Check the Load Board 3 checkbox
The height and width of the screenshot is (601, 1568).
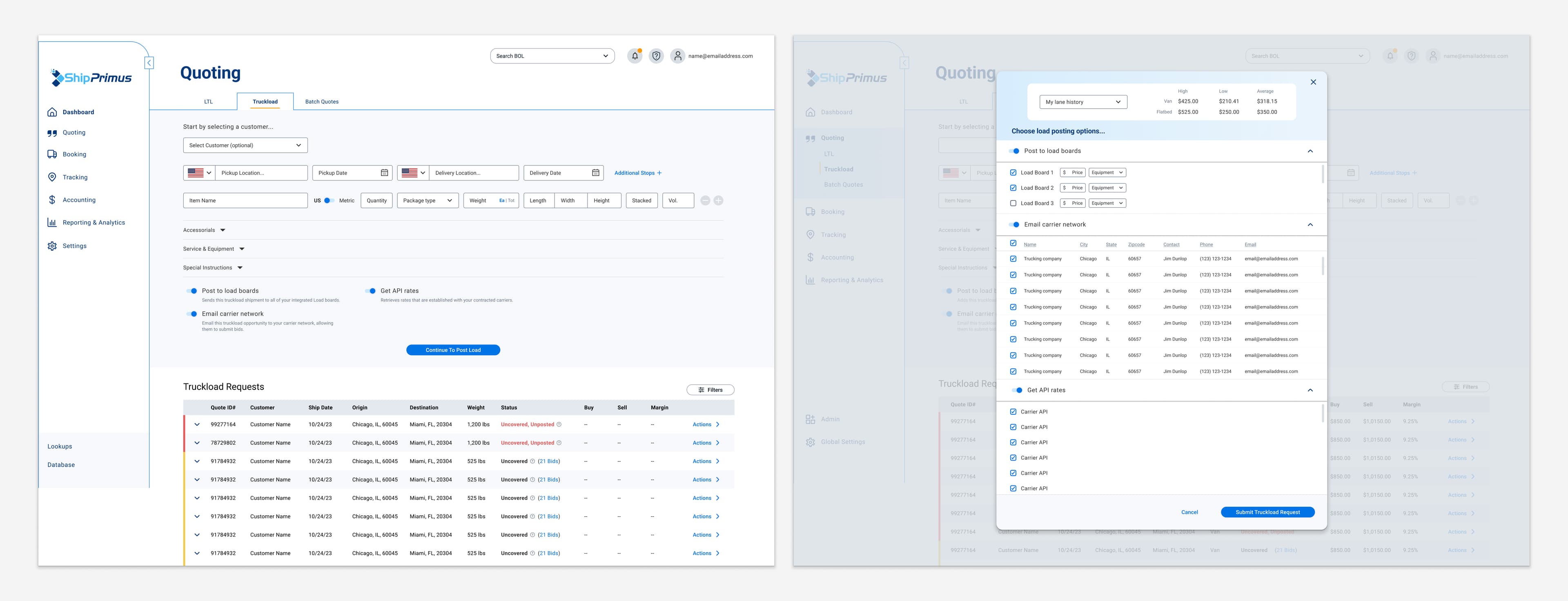coord(1013,203)
